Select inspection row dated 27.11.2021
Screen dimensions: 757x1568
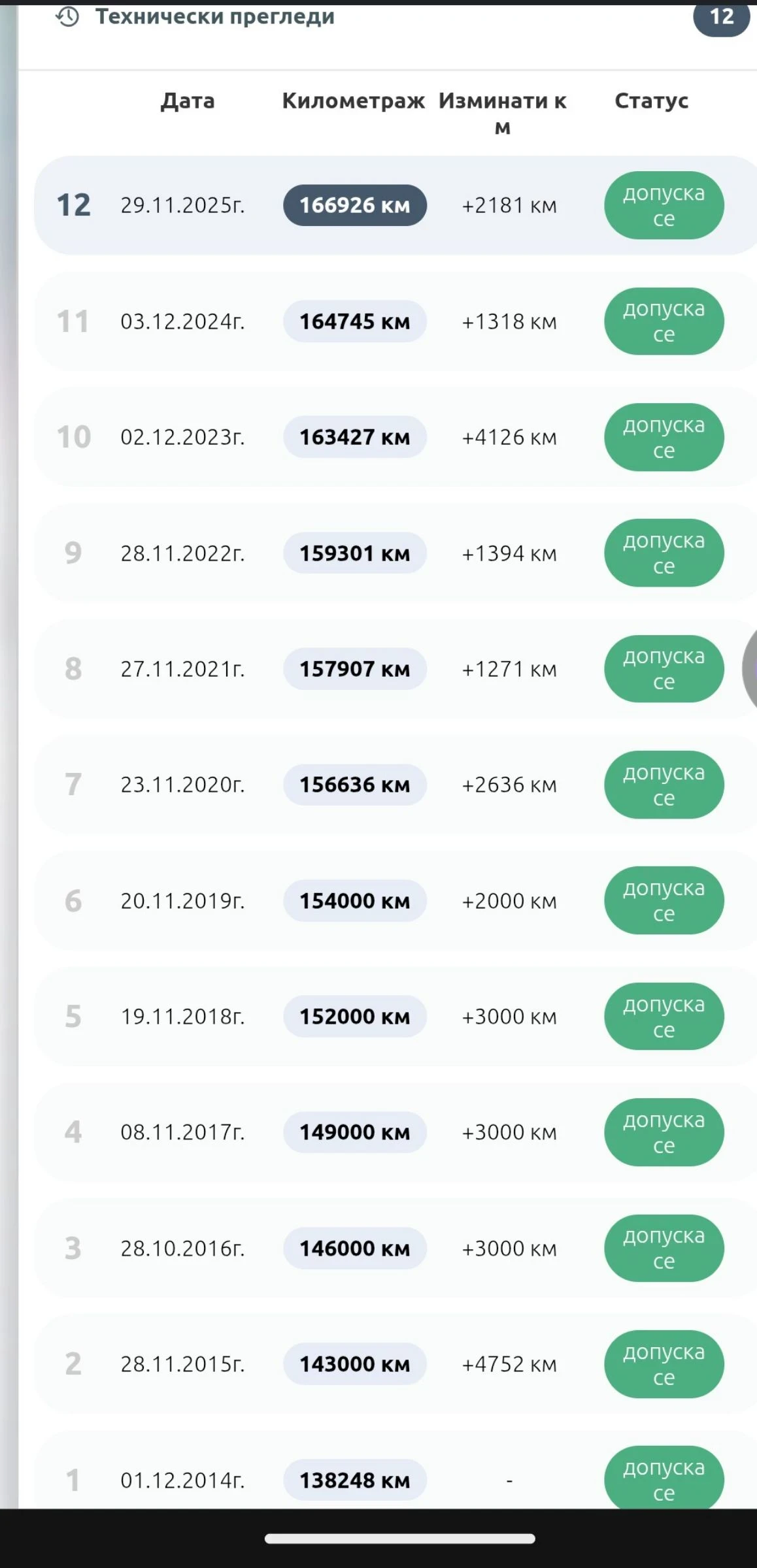[x=182, y=669]
